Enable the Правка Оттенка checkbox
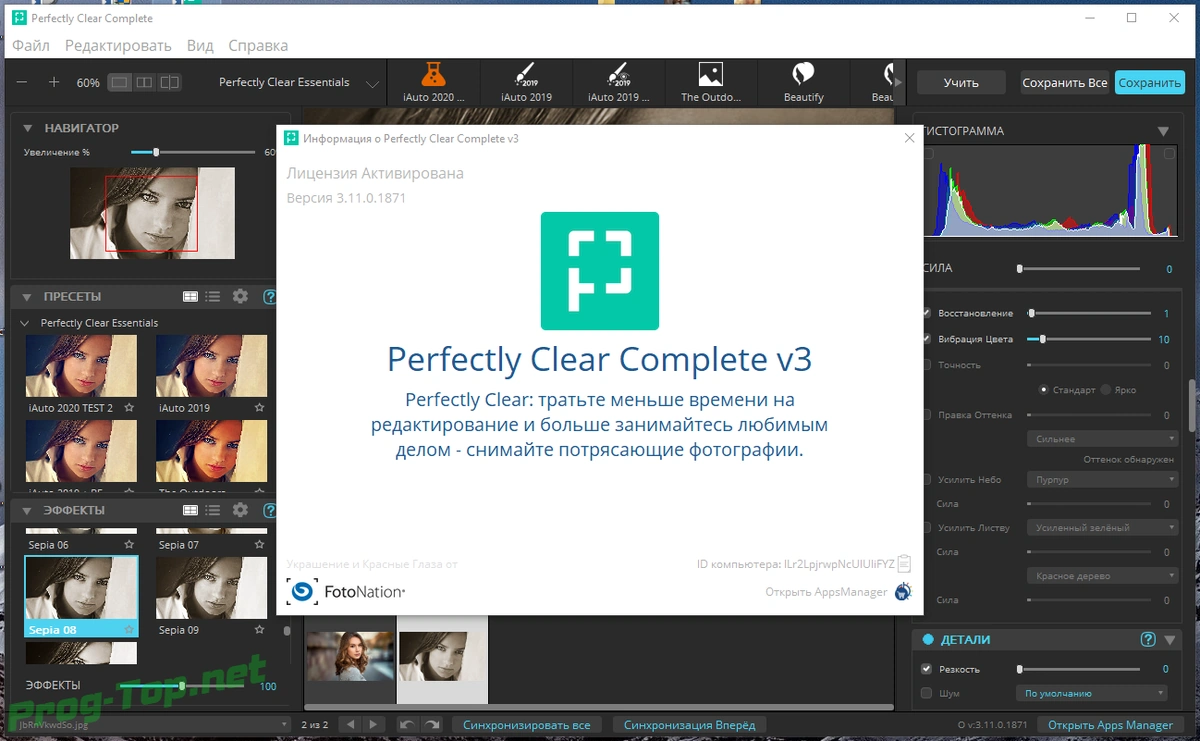This screenshot has width=1200, height=741. (x=926, y=415)
